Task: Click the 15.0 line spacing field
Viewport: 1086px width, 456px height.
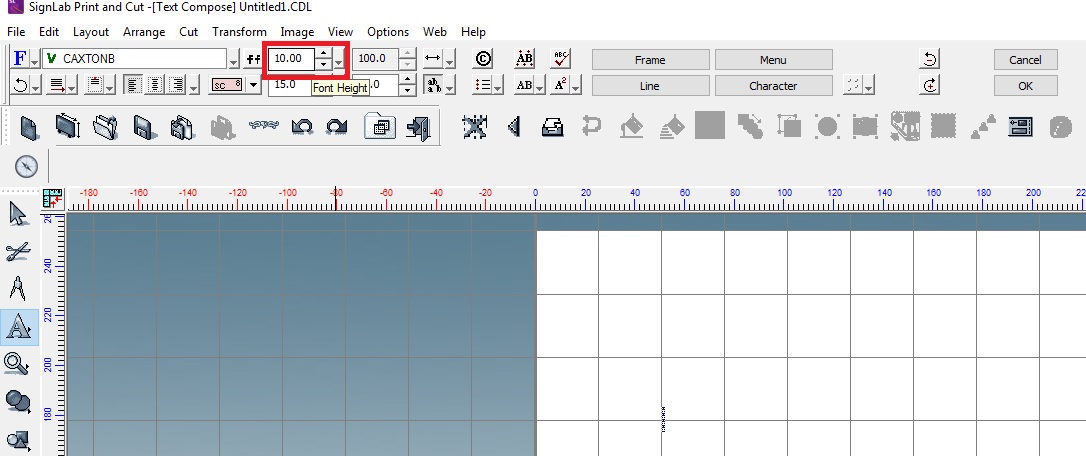Action: tap(290, 85)
